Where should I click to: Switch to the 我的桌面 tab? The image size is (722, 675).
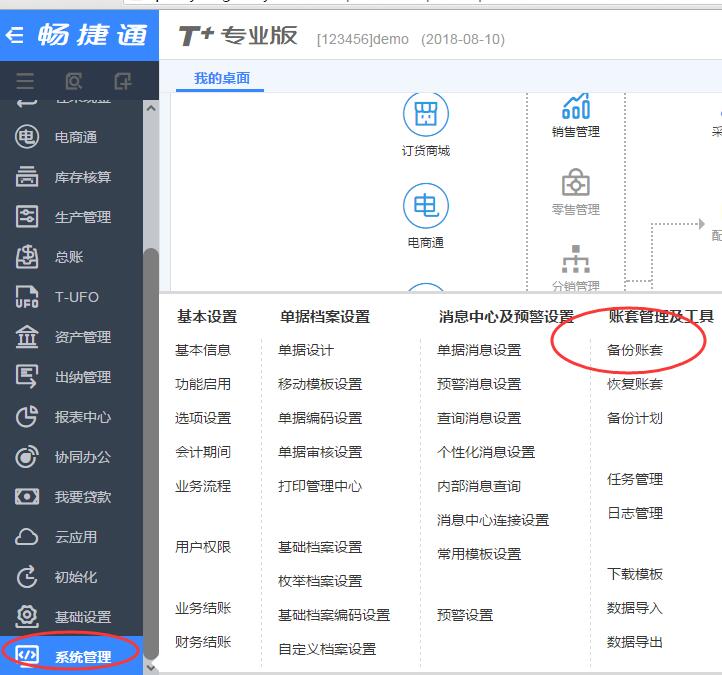222,78
